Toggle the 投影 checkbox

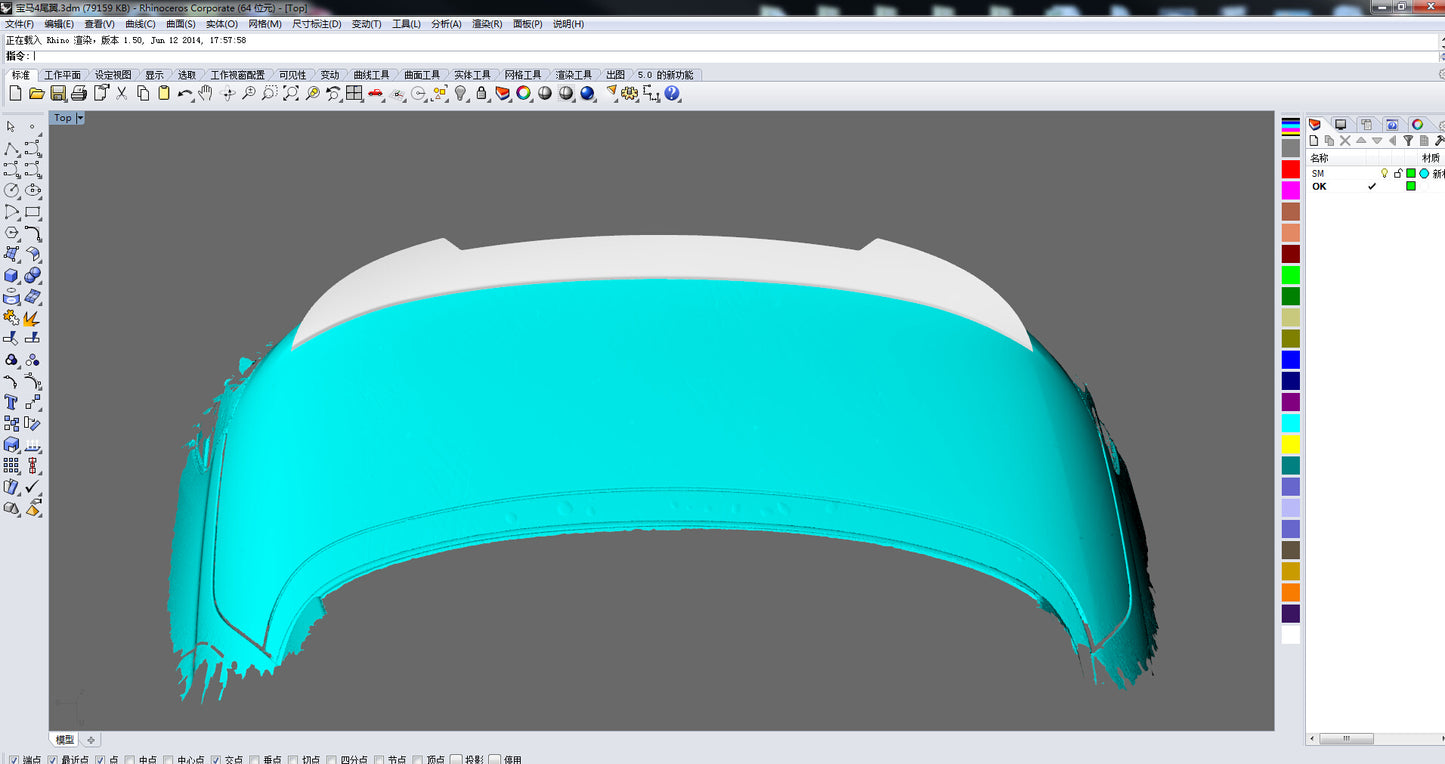click(x=455, y=760)
